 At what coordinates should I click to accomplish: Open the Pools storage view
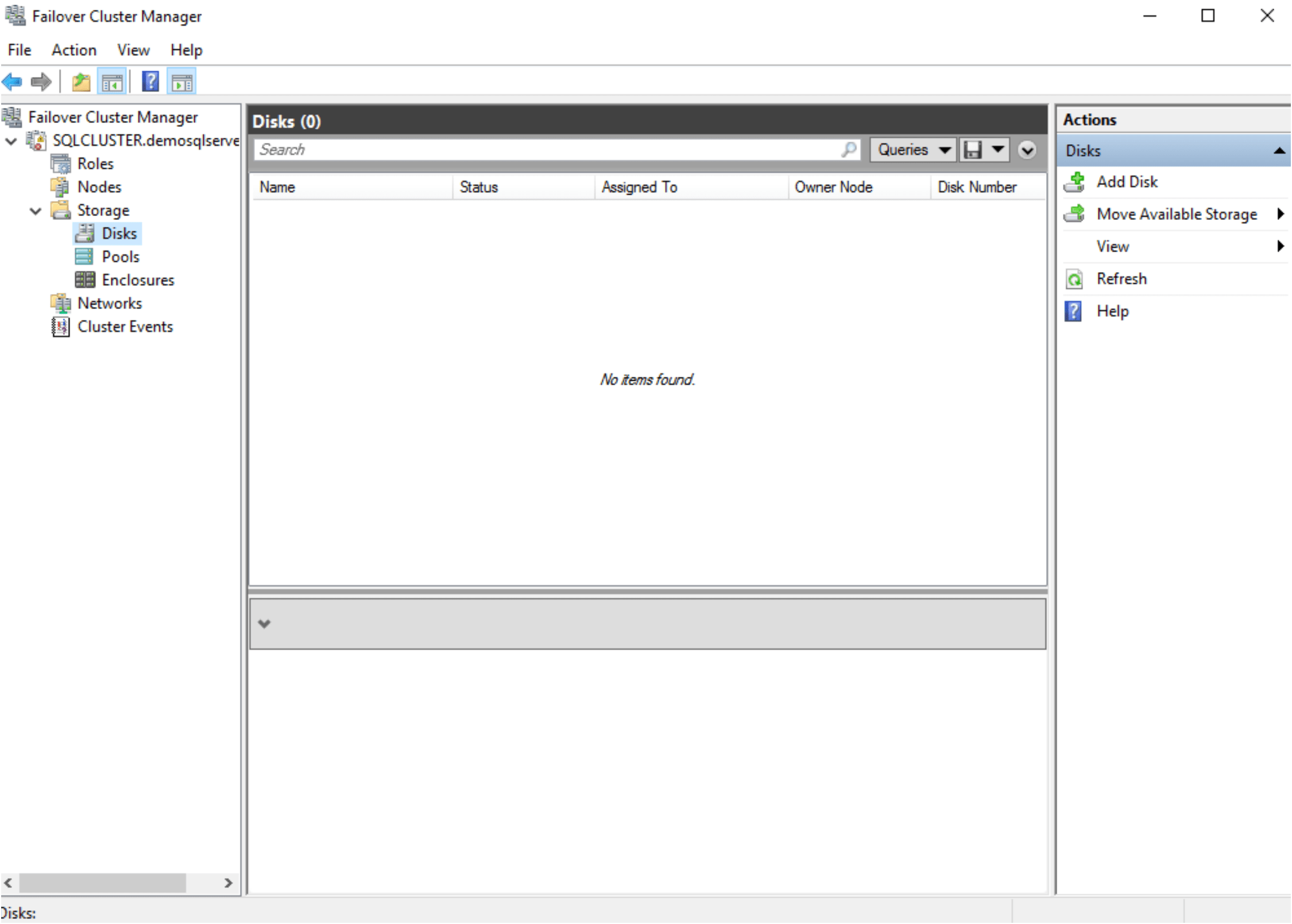(121, 256)
